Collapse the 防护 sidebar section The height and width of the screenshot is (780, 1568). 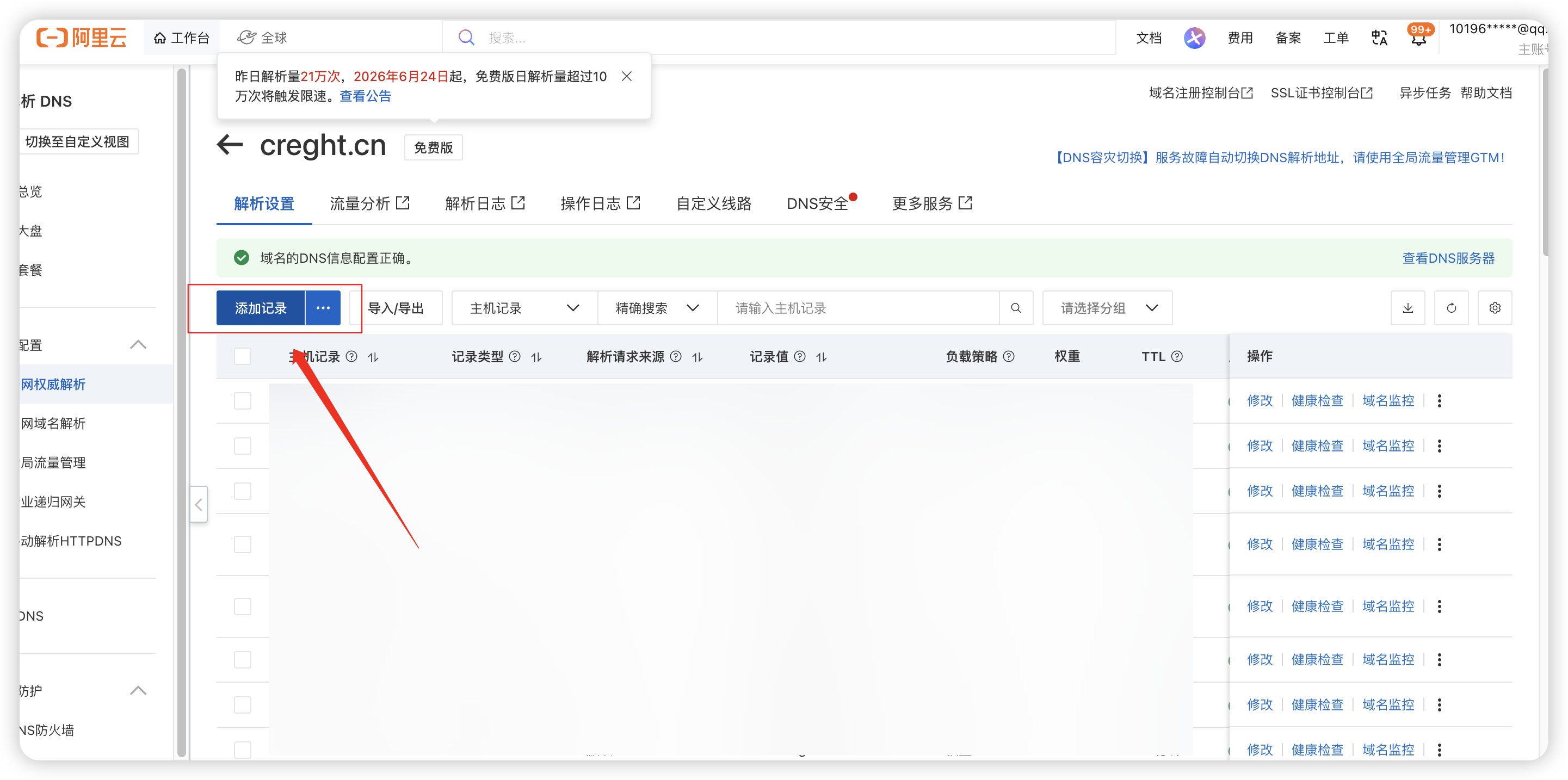(138, 690)
